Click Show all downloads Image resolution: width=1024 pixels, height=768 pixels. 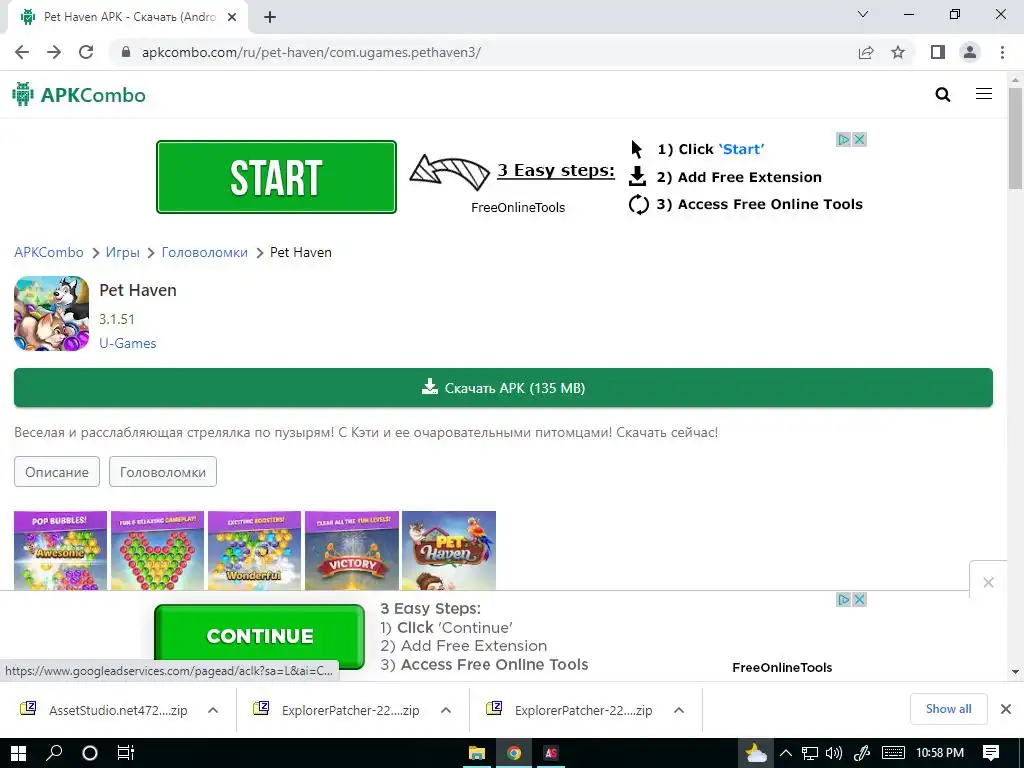948,709
